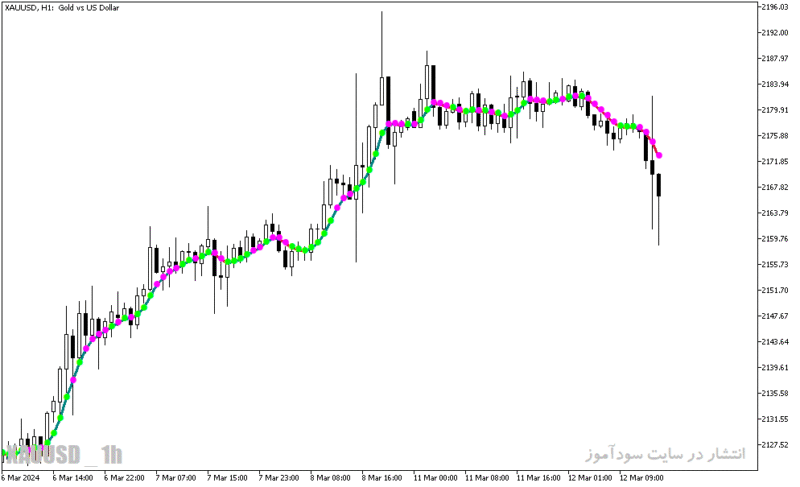The height and width of the screenshot is (487, 800).
Task: Select the 8 Mar 16:00 time label
Action: pyautogui.click(x=382, y=478)
